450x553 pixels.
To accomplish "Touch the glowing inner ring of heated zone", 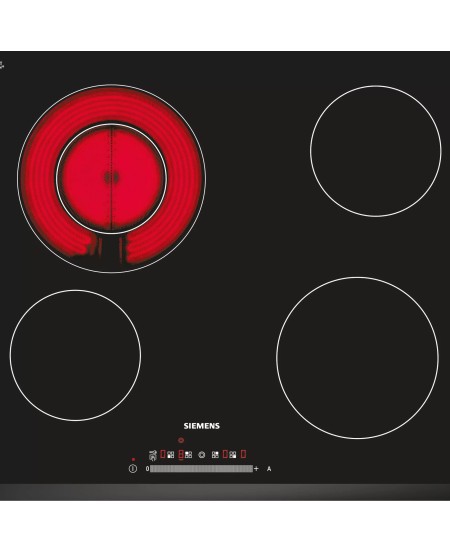I will point(111,178).
